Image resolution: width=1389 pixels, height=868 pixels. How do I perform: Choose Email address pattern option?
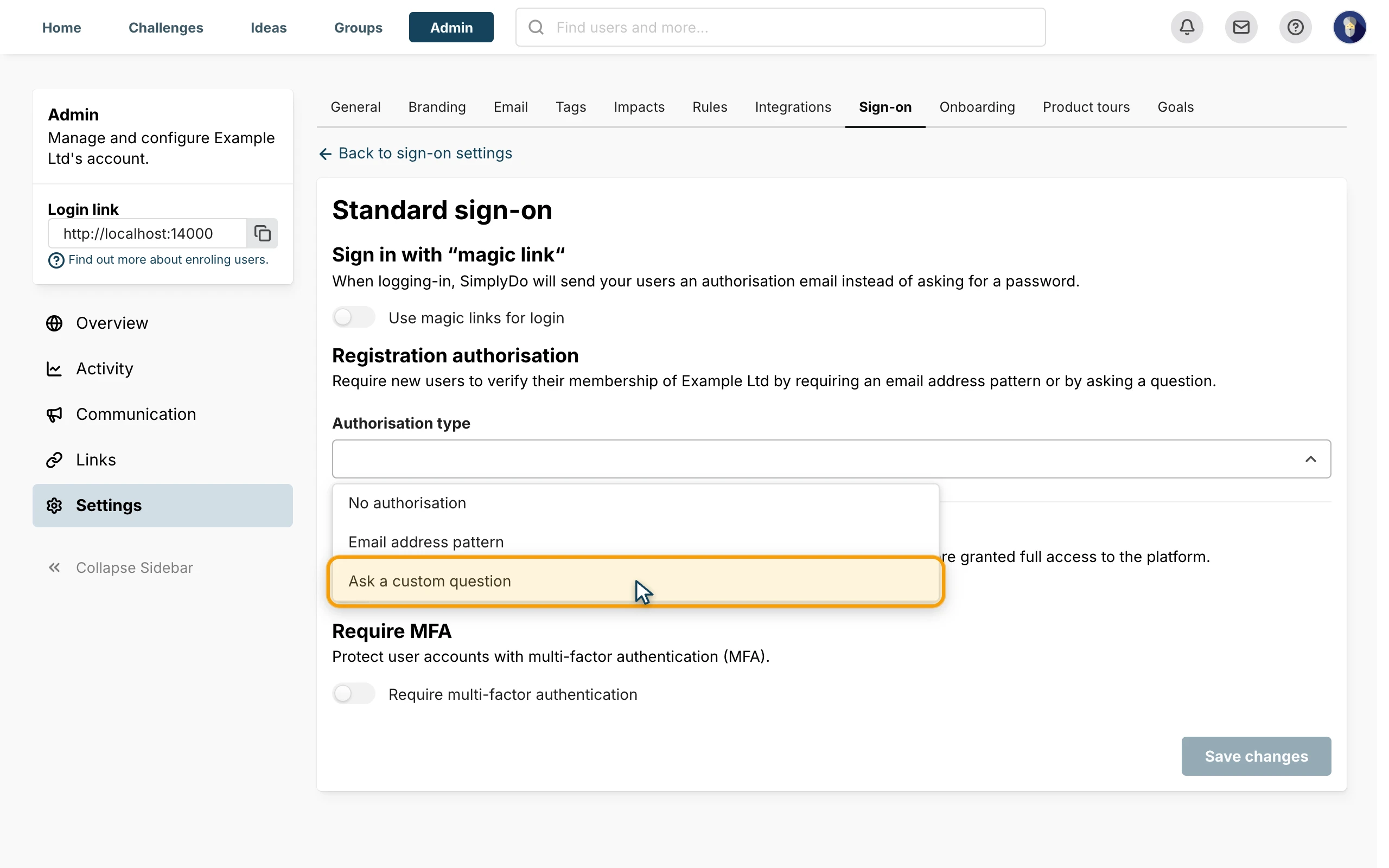(x=635, y=542)
